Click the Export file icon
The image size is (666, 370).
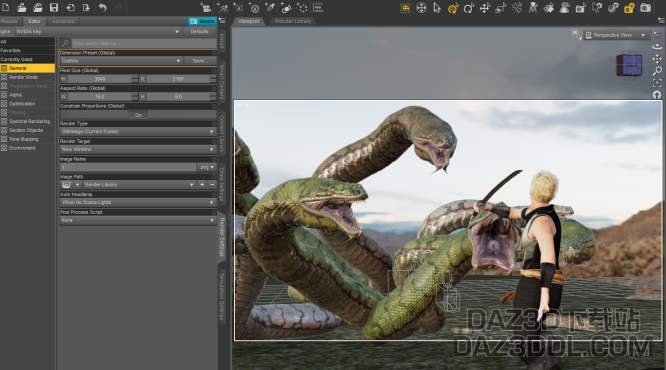[86, 7]
